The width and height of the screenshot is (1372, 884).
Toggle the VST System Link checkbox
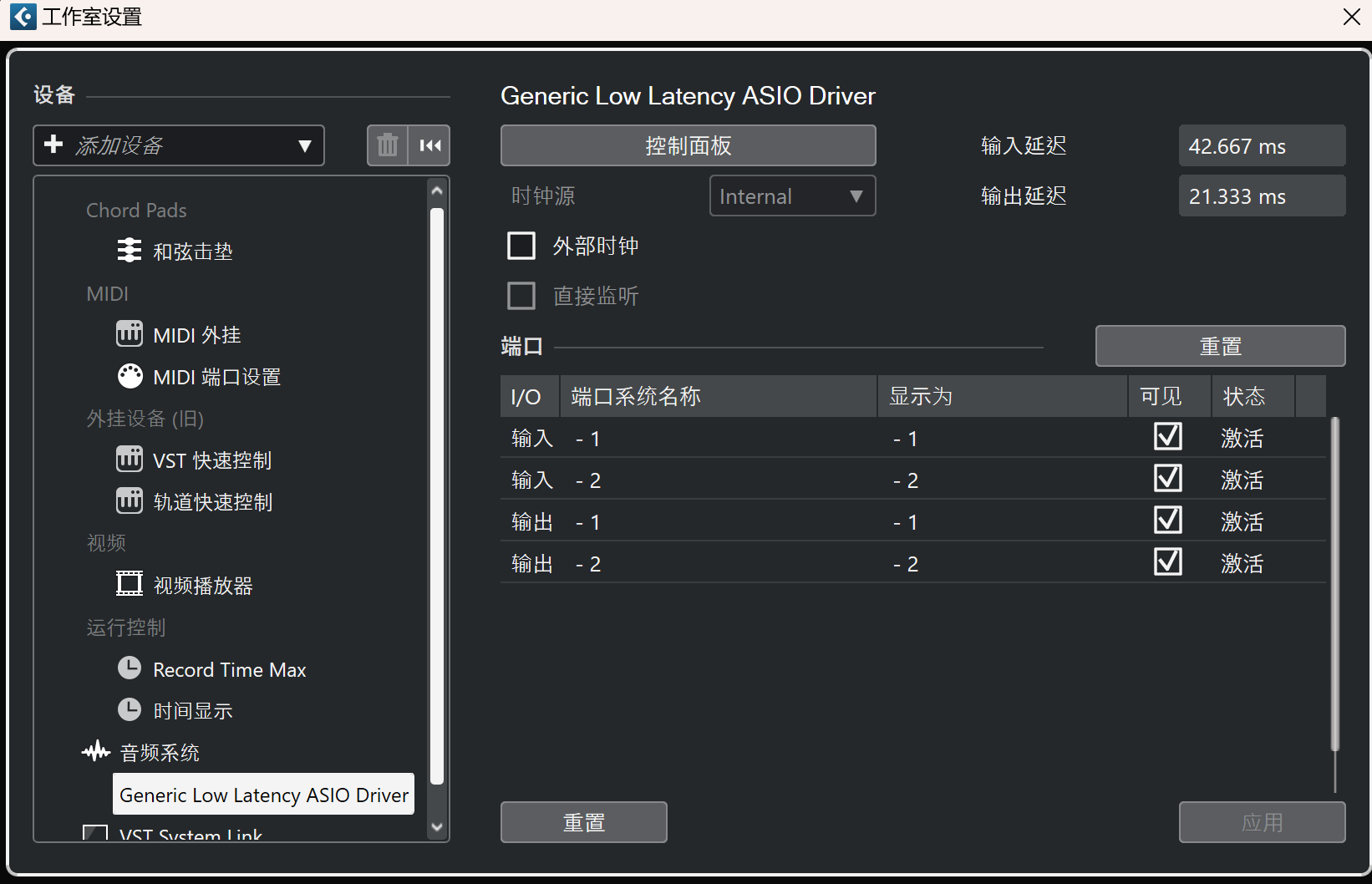tap(95, 832)
